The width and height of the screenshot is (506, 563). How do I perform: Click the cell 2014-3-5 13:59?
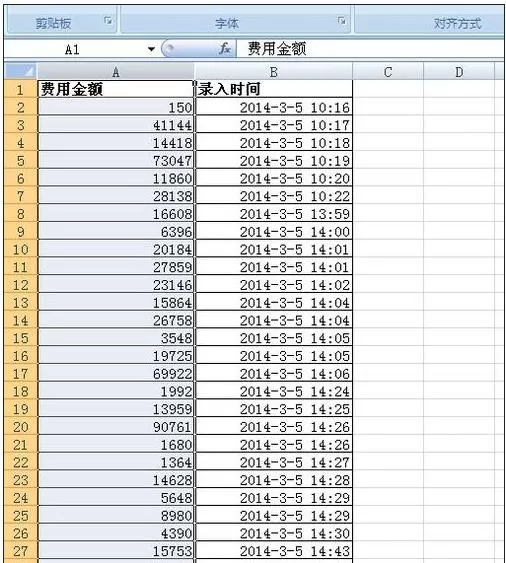274,213
